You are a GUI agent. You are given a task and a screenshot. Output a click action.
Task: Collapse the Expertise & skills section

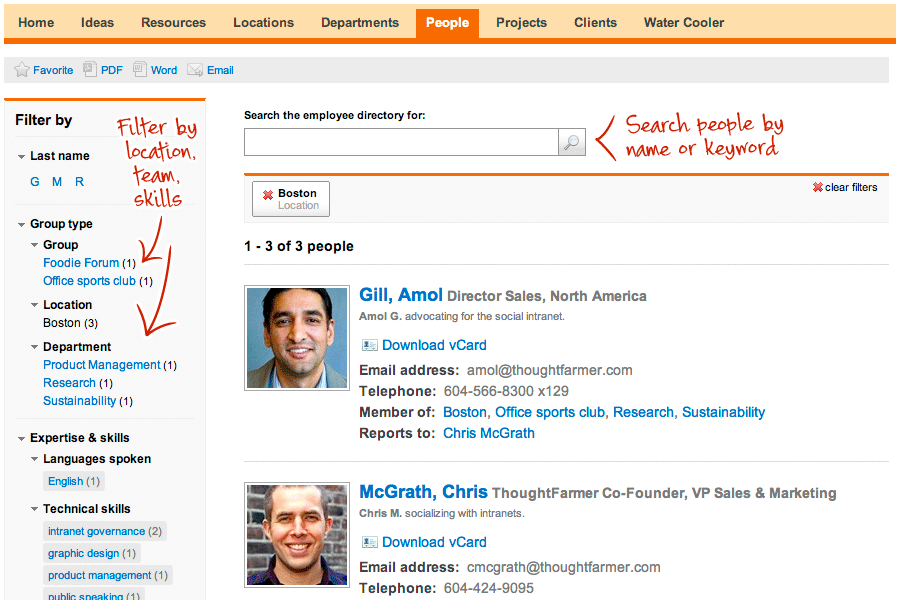pos(22,438)
